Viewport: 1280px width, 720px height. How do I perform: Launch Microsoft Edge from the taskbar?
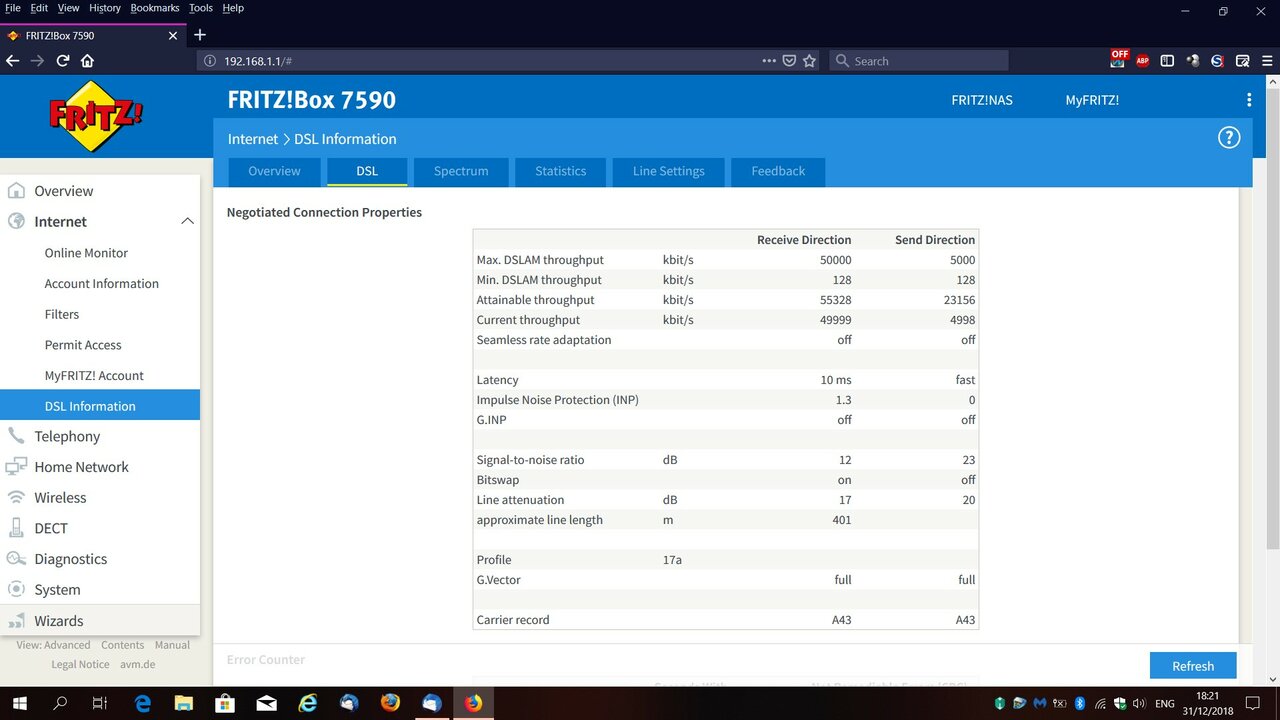click(142, 703)
